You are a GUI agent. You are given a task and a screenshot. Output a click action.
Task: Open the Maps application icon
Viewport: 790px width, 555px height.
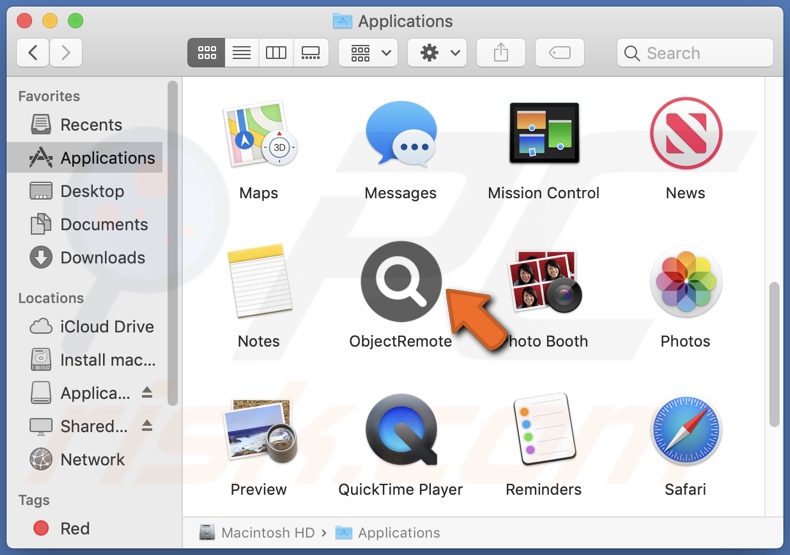[259, 134]
